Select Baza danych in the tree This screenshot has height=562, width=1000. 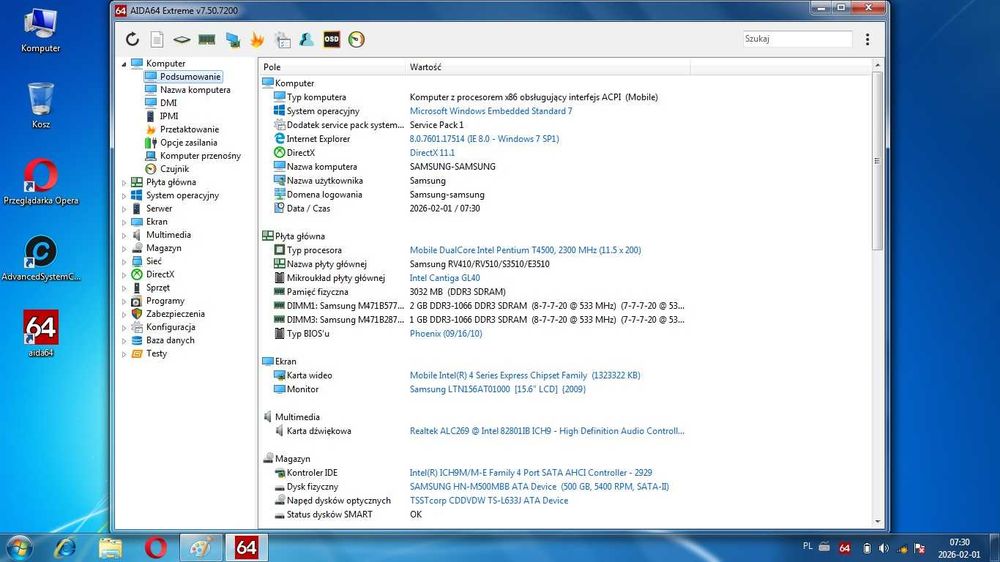[170, 341]
